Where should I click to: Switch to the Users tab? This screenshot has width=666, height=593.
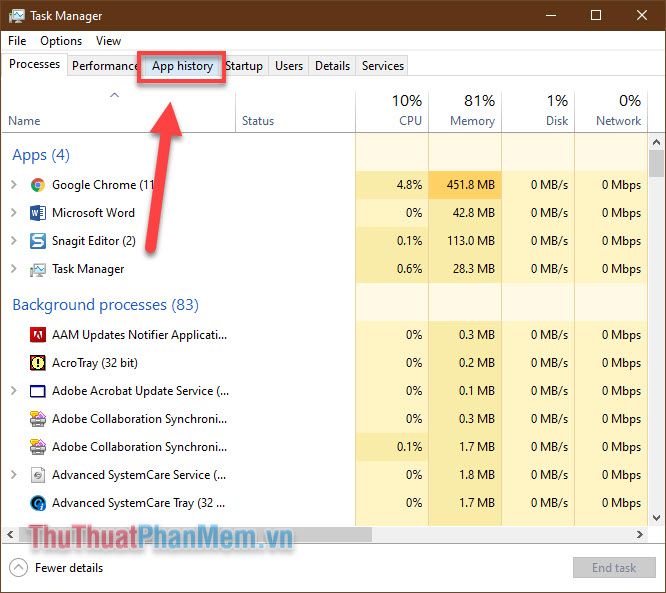click(289, 66)
